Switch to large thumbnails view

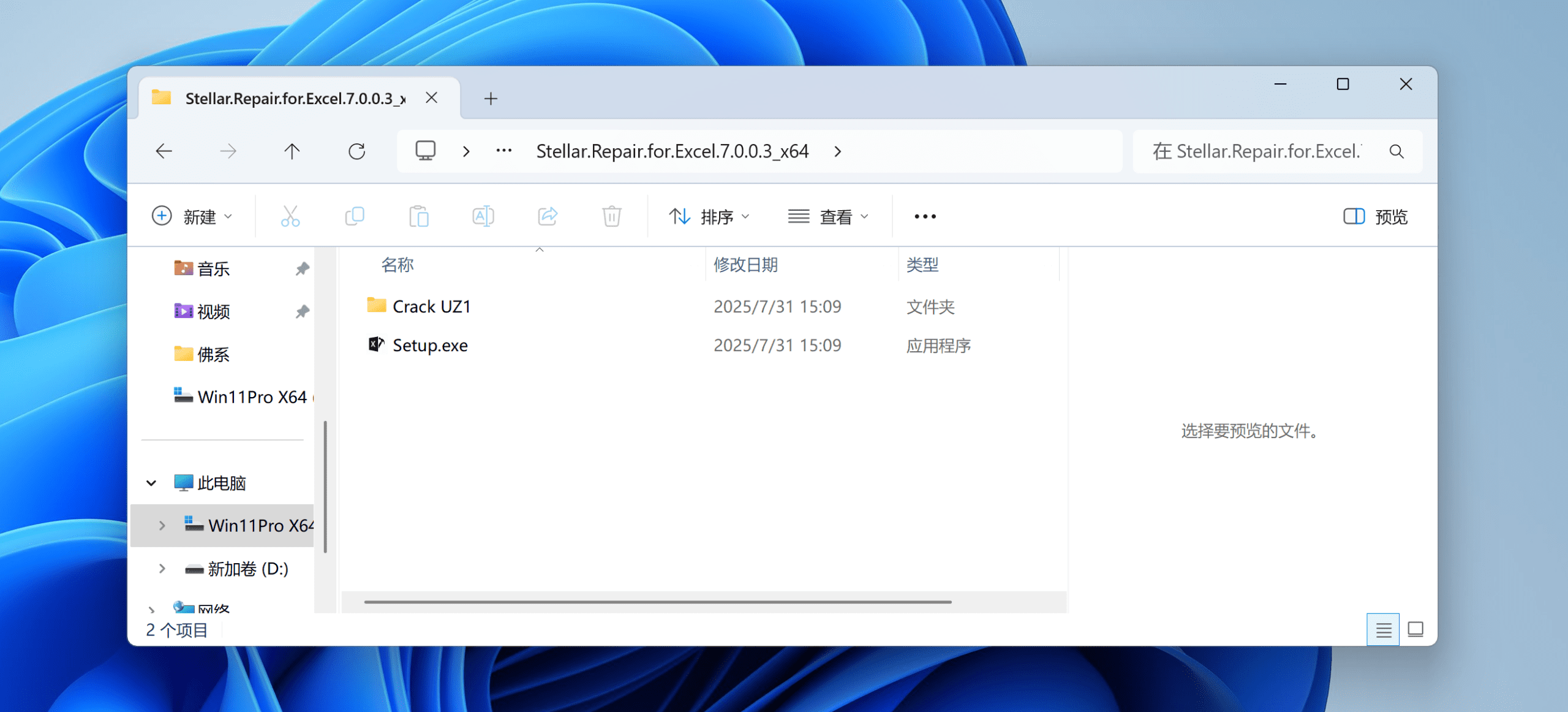[1415, 629]
